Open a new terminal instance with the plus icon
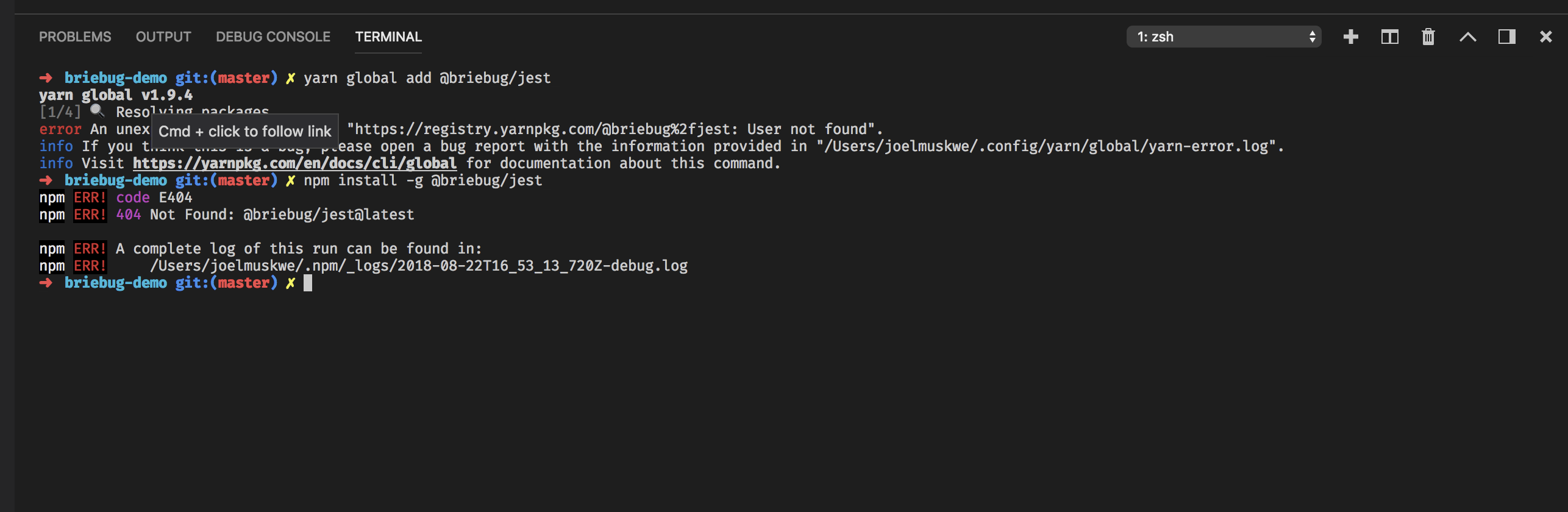The image size is (1568, 512). tap(1351, 37)
